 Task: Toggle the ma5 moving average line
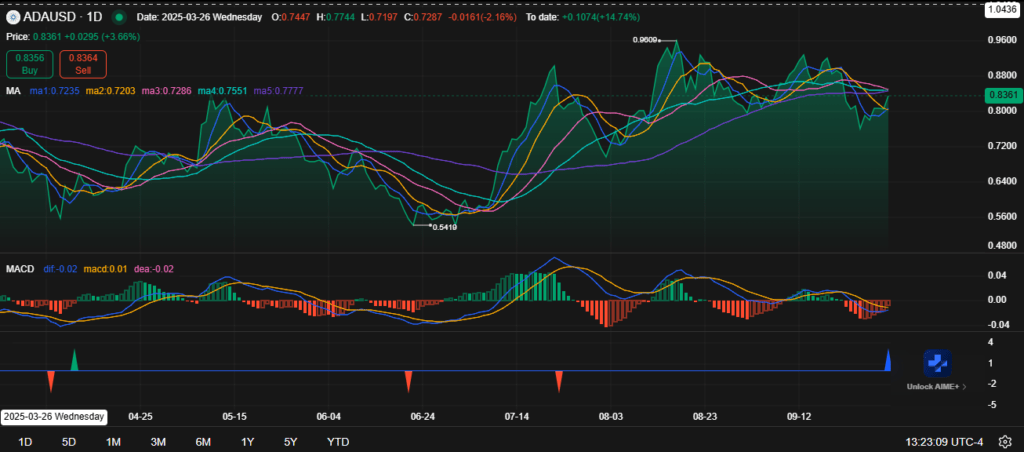276,91
